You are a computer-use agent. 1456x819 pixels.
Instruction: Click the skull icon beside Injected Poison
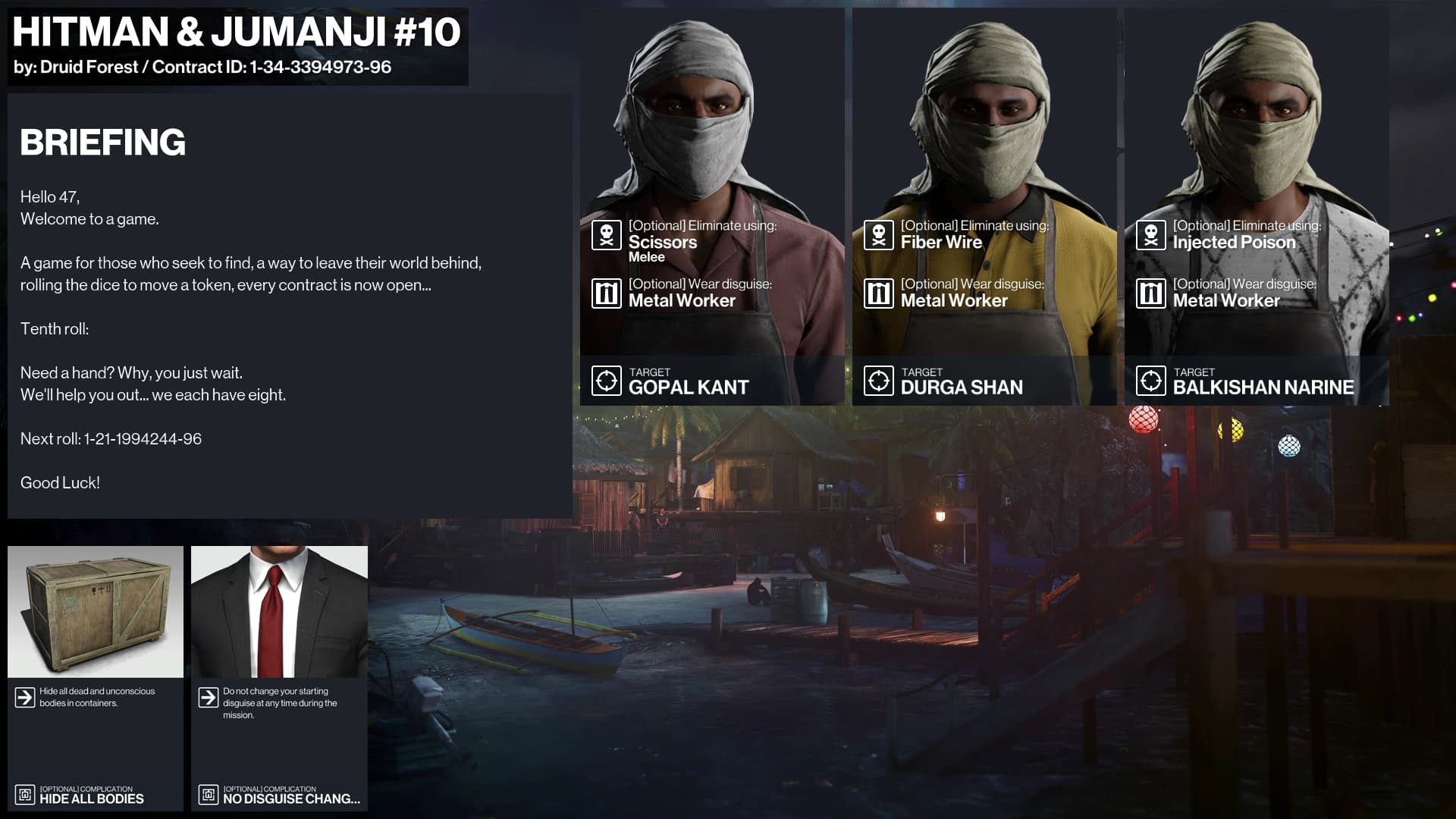click(x=1151, y=235)
